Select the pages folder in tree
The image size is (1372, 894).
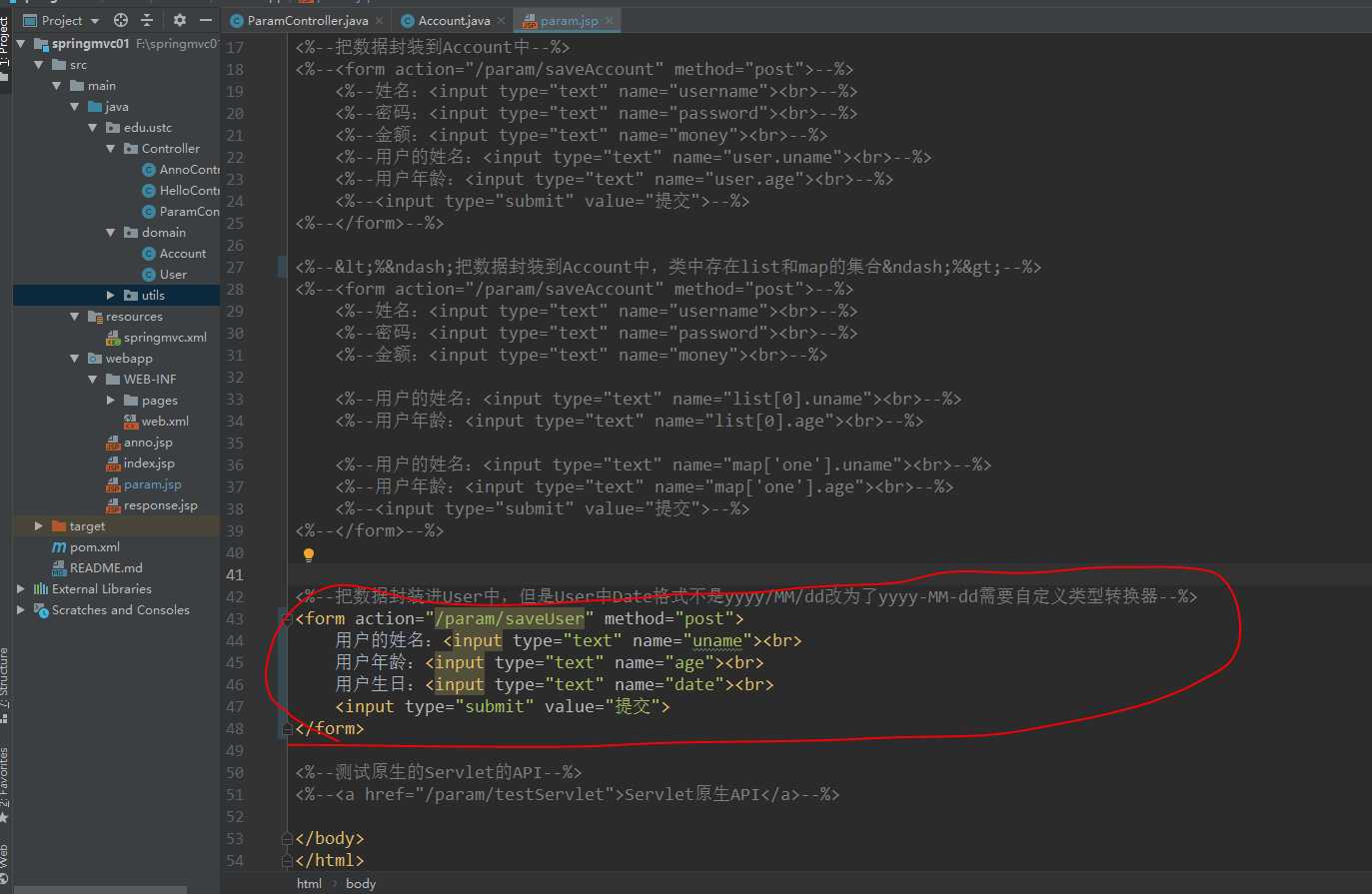160,401
